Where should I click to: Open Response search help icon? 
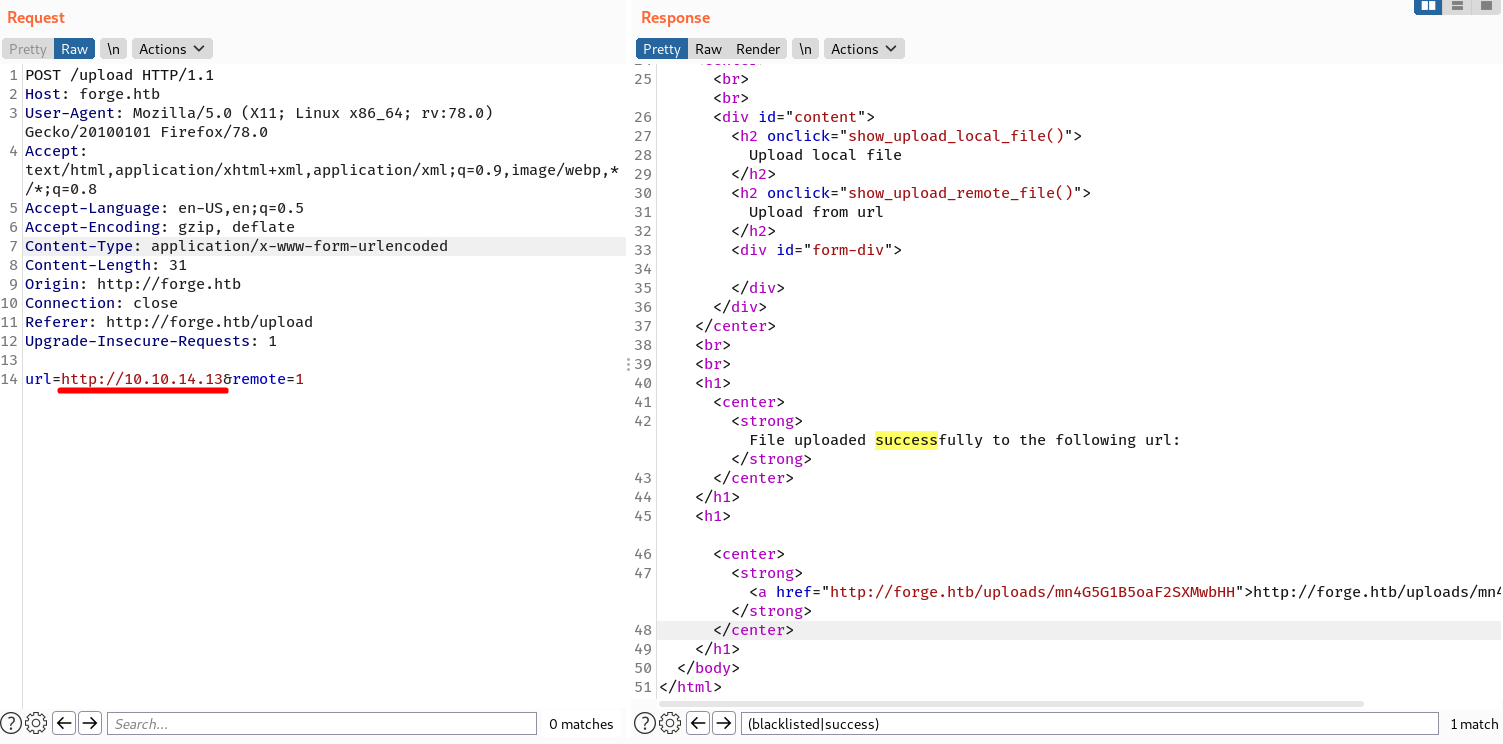645,723
